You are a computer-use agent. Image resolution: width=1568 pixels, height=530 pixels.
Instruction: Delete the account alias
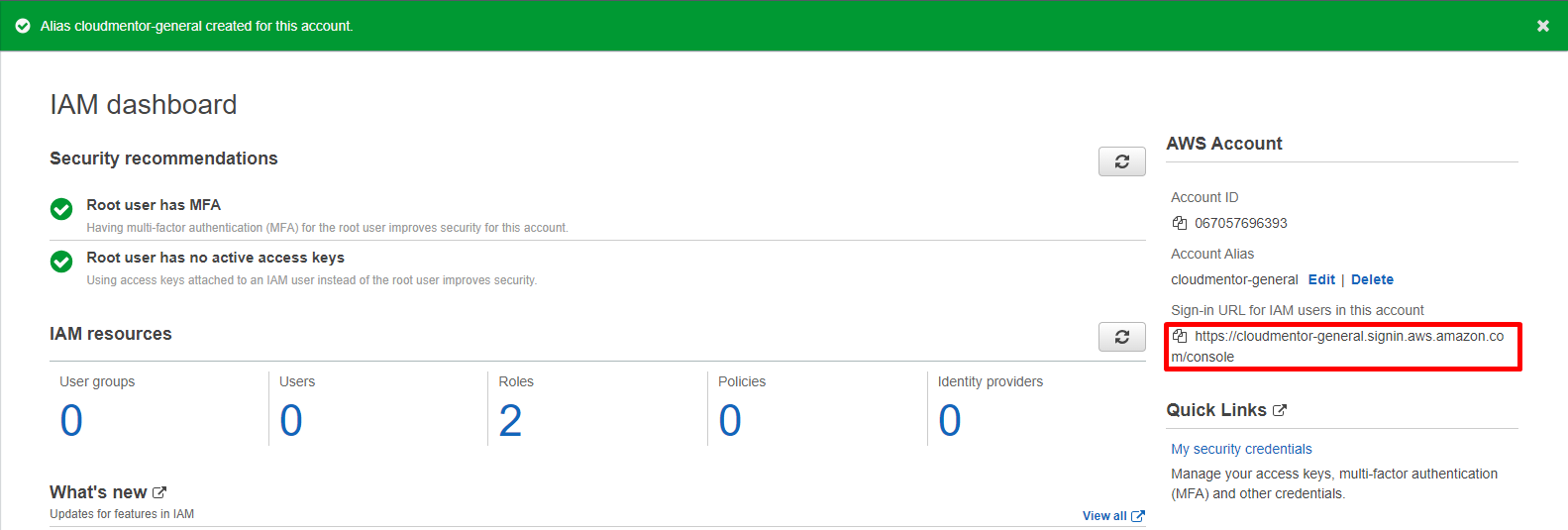(1372, 279)
